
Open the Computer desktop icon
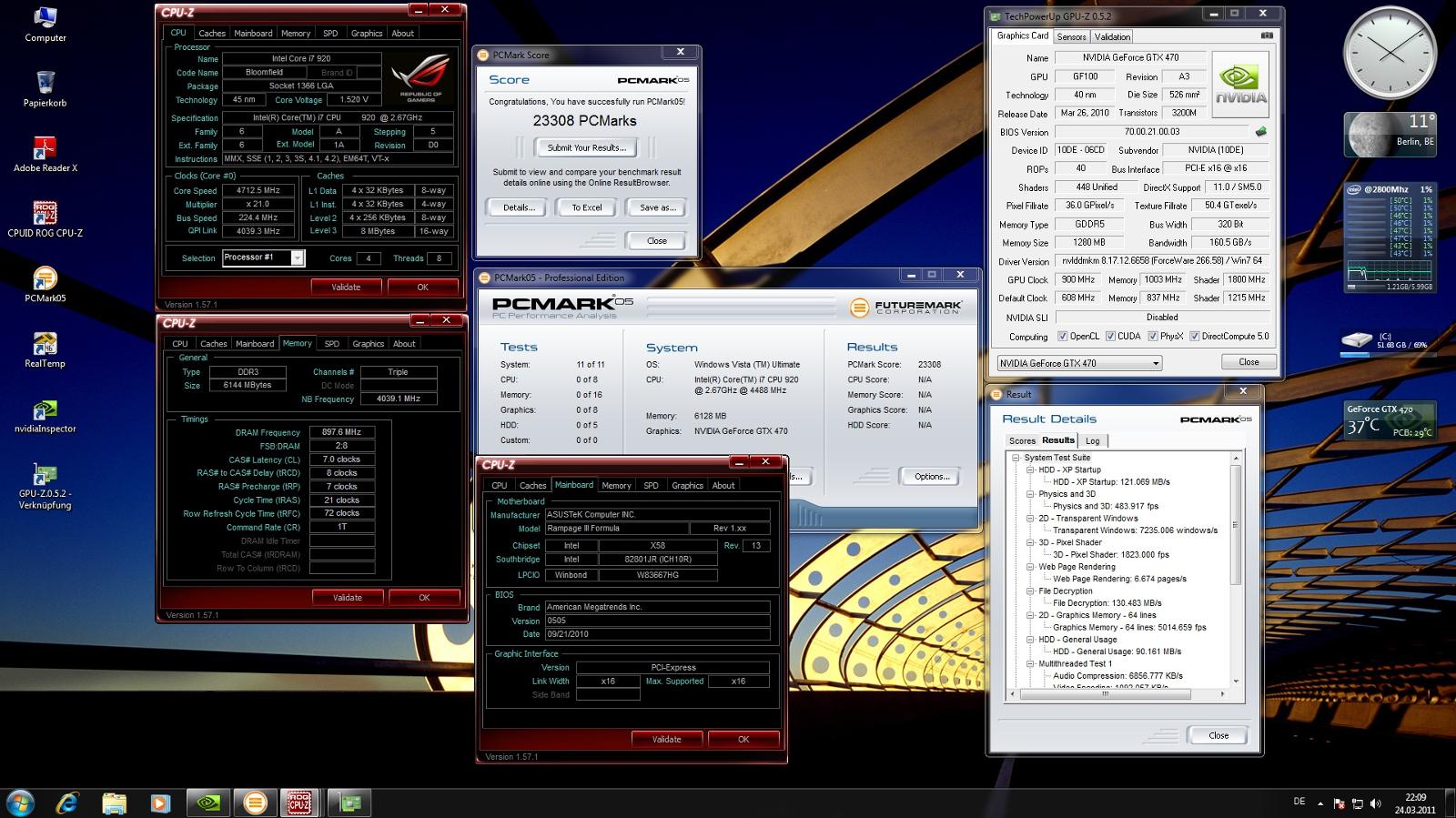coord(45,25)
